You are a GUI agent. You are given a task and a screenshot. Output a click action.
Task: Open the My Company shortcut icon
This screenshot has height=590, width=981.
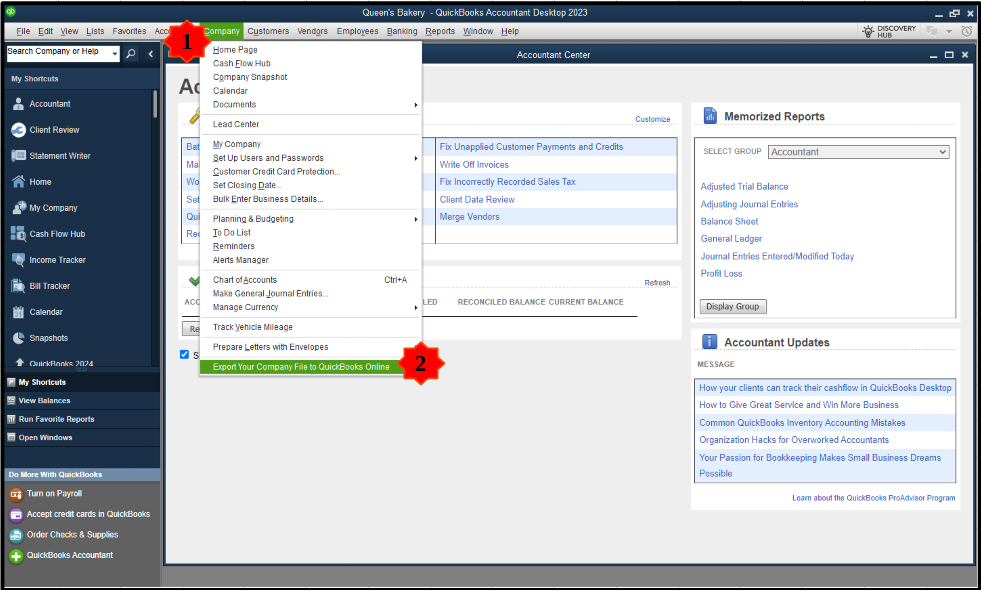click(x=18, y=208)
